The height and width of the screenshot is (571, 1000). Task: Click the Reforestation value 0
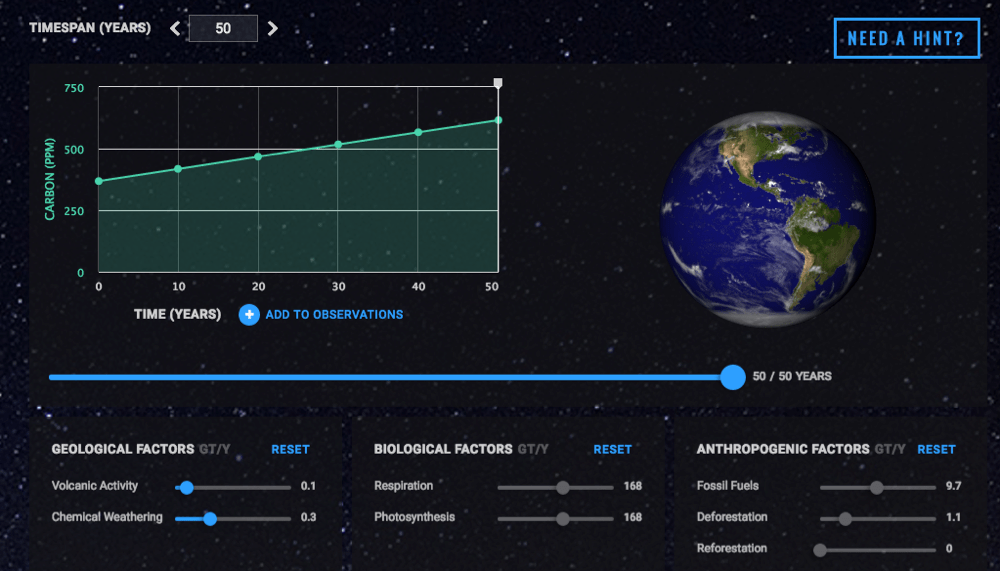tap(949, 549)
